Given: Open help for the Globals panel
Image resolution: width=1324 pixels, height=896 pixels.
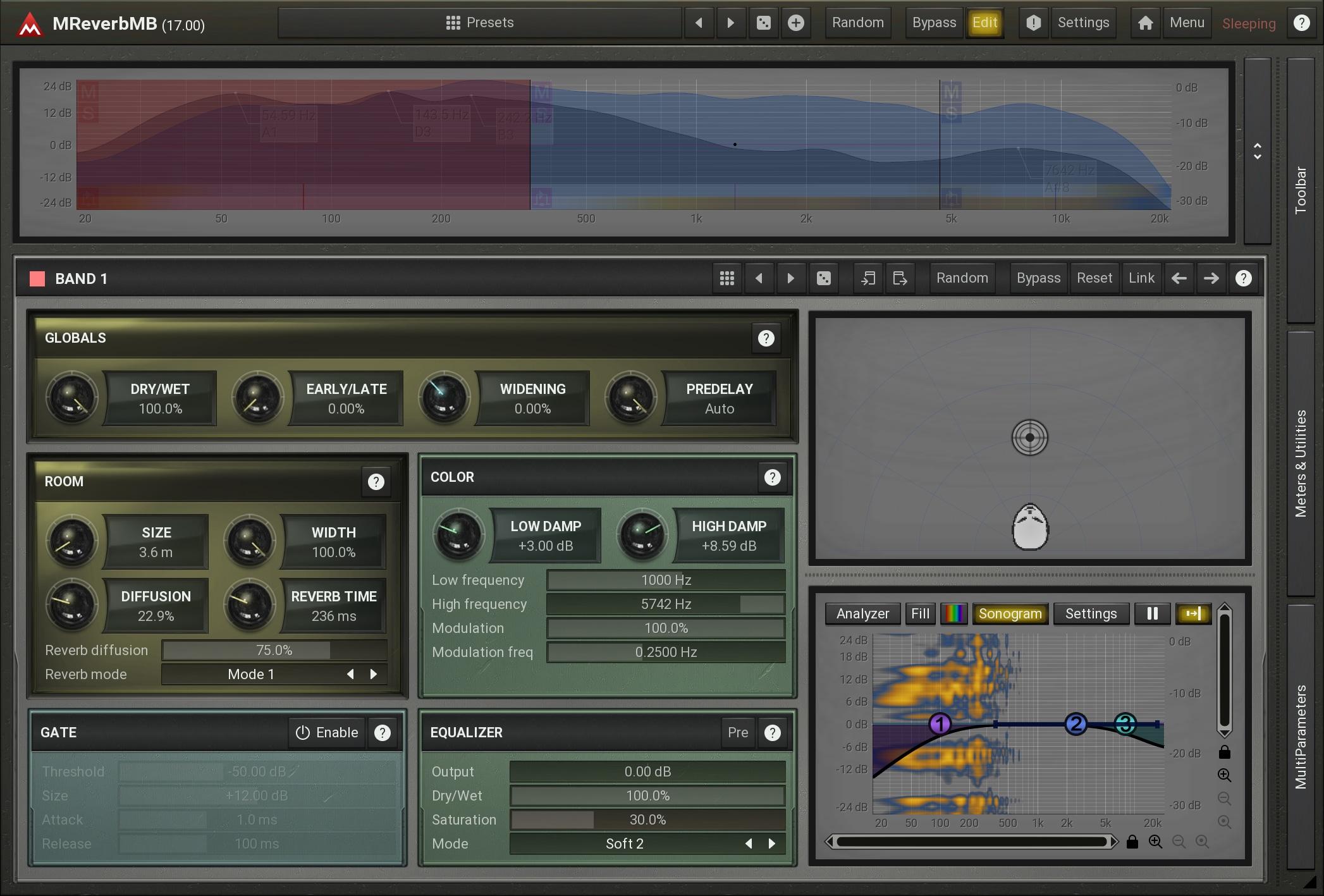Looking at the screenshot, I should pyautogui.click(x=766, y=338).
